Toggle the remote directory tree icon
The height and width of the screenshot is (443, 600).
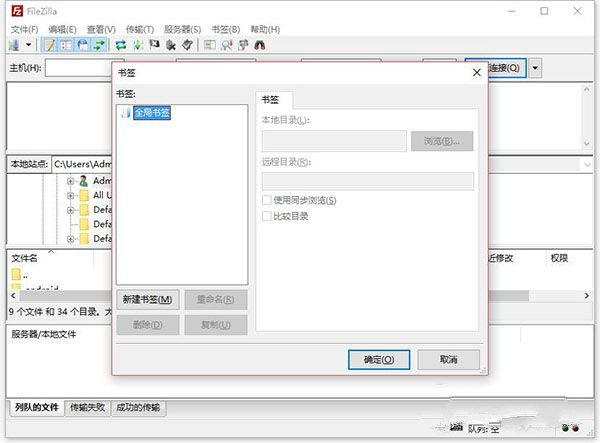click(x=83, y=45)
